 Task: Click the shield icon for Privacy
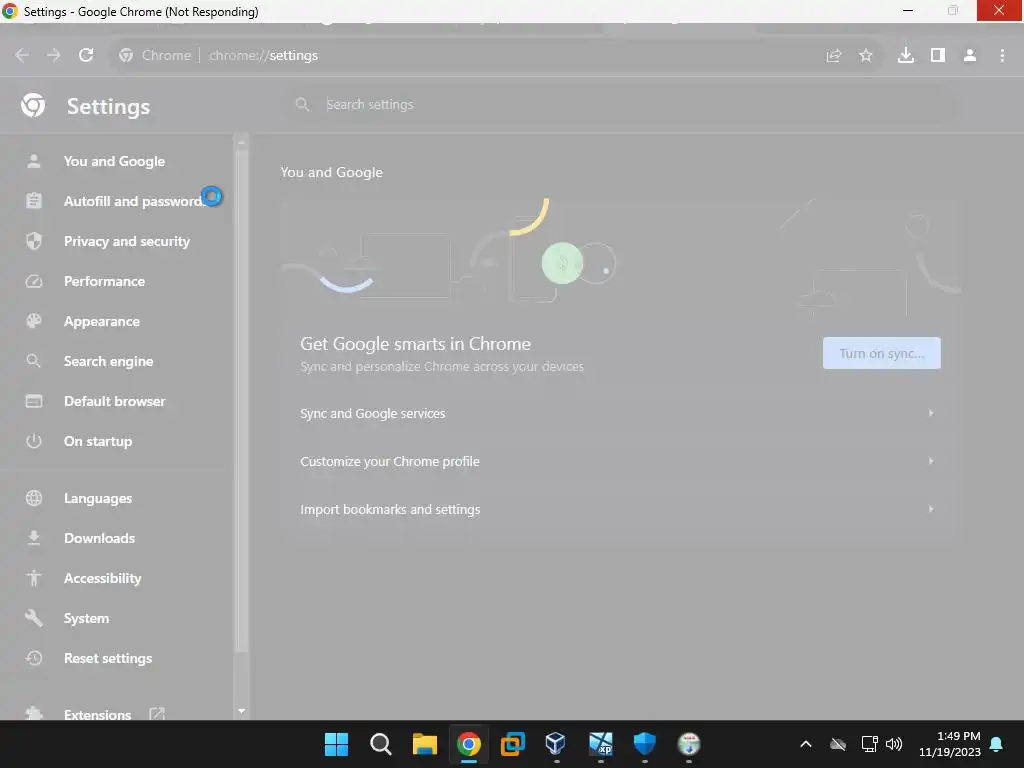pyautogui.click(x=34, y=241)
